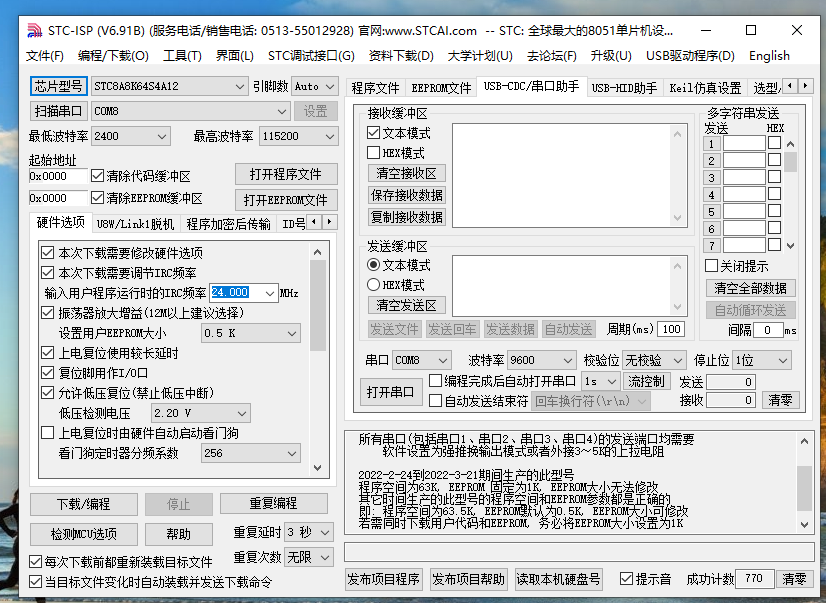Click the hardware options vertical scrollbar thumb
826x603 pixels.
[318, 305]
